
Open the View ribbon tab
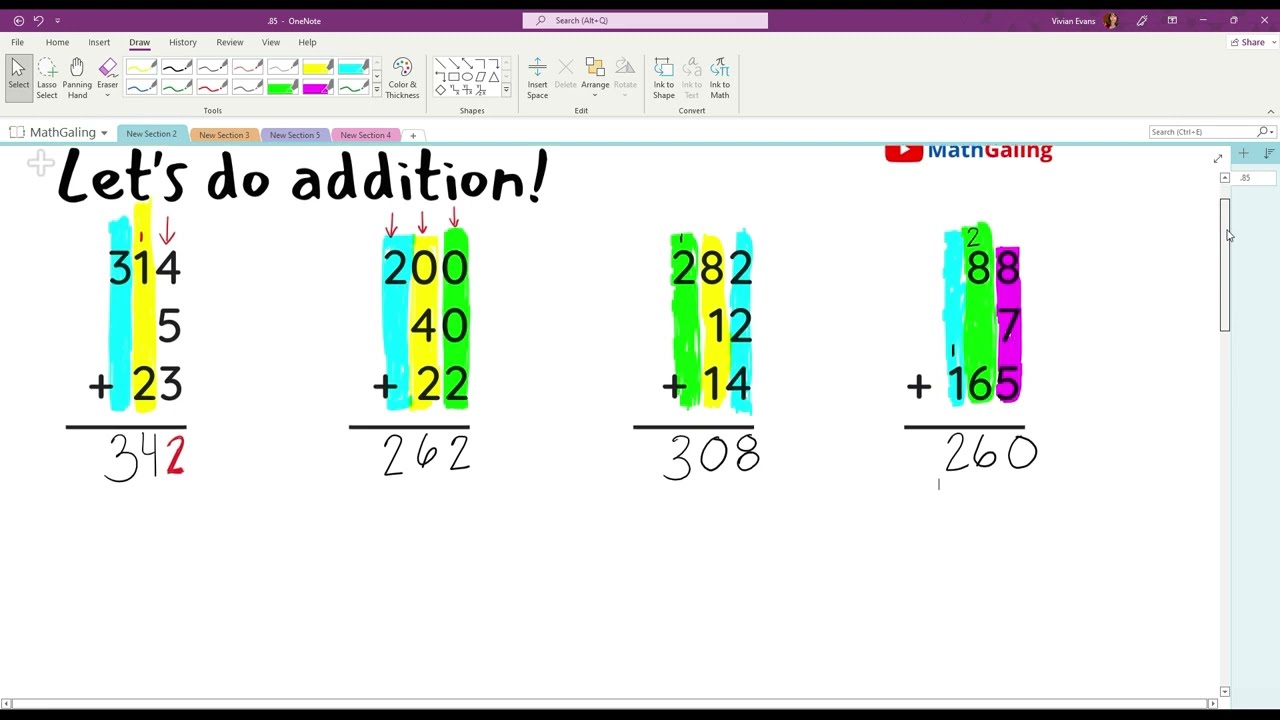click(271, 42)
